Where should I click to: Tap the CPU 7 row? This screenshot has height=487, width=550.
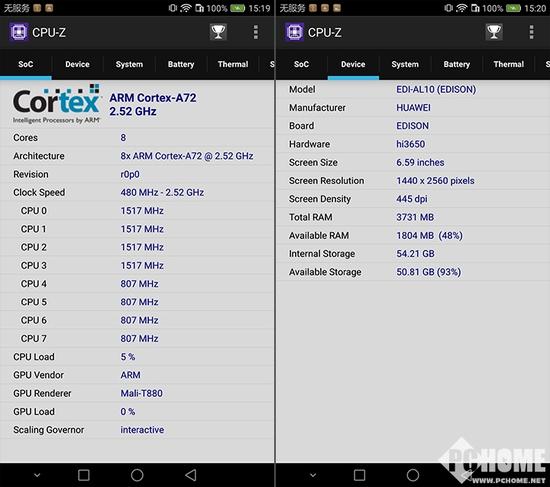coord(137,338)
